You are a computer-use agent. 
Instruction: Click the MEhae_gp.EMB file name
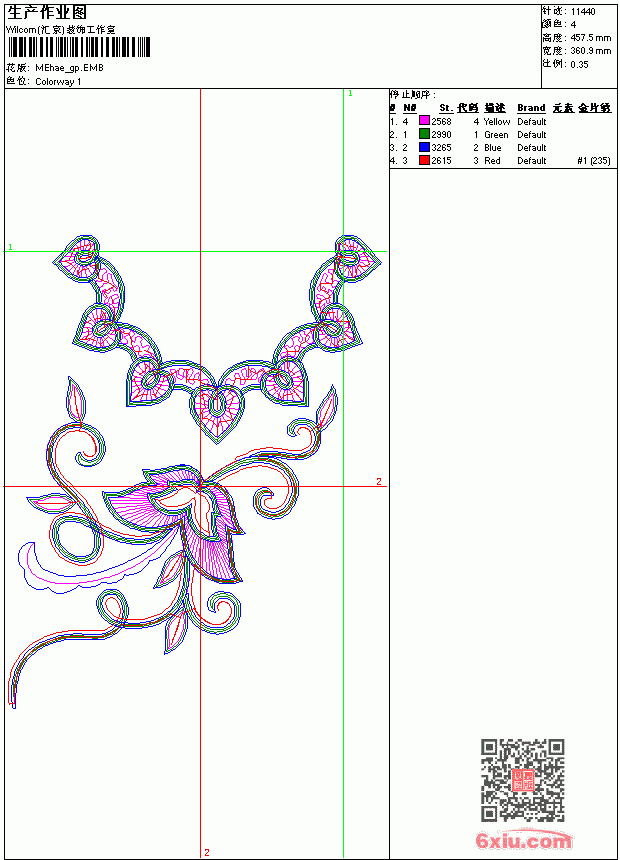click(69, 68)
